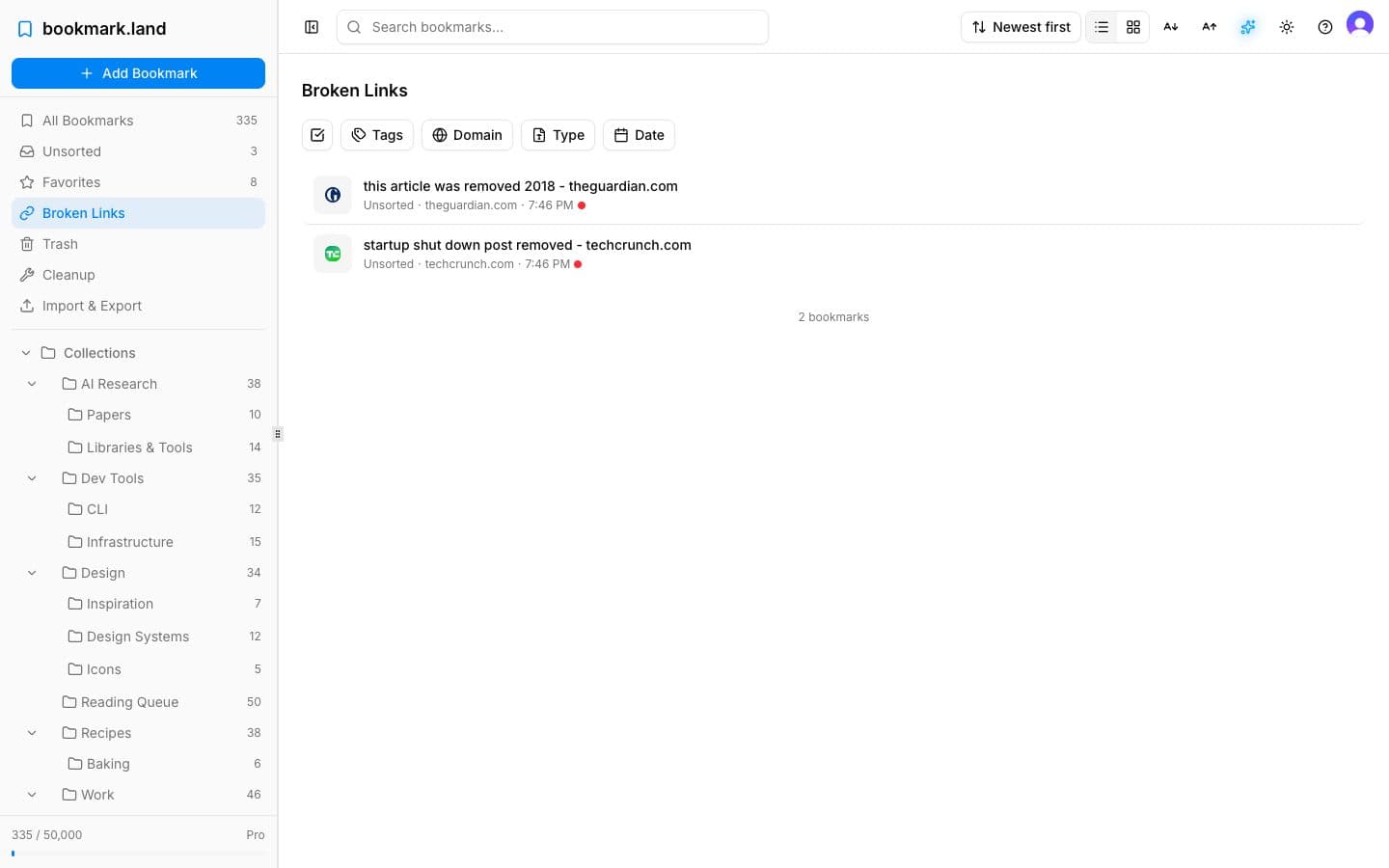The height and width of the screenshot is (868, 1389).
Task: Decrease font size with A-down icon
Action: [1171, 27]
